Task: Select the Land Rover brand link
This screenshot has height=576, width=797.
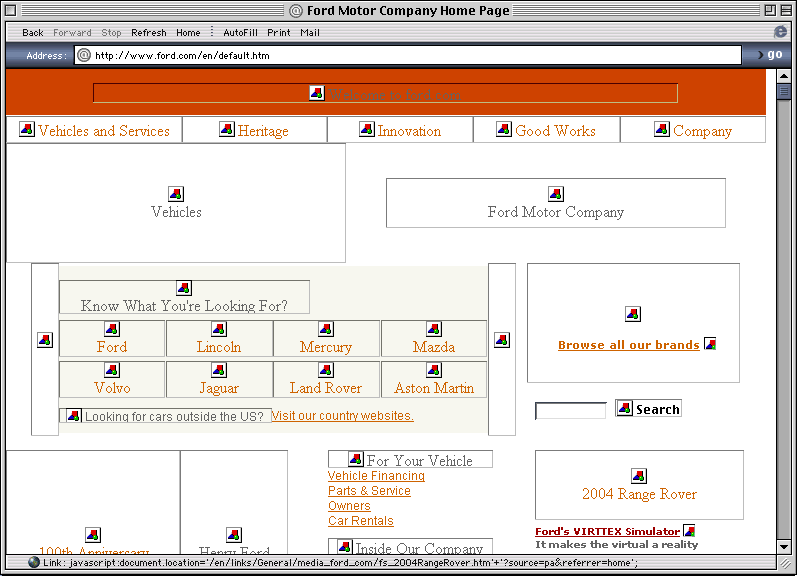Action: [x=326, y=388]
